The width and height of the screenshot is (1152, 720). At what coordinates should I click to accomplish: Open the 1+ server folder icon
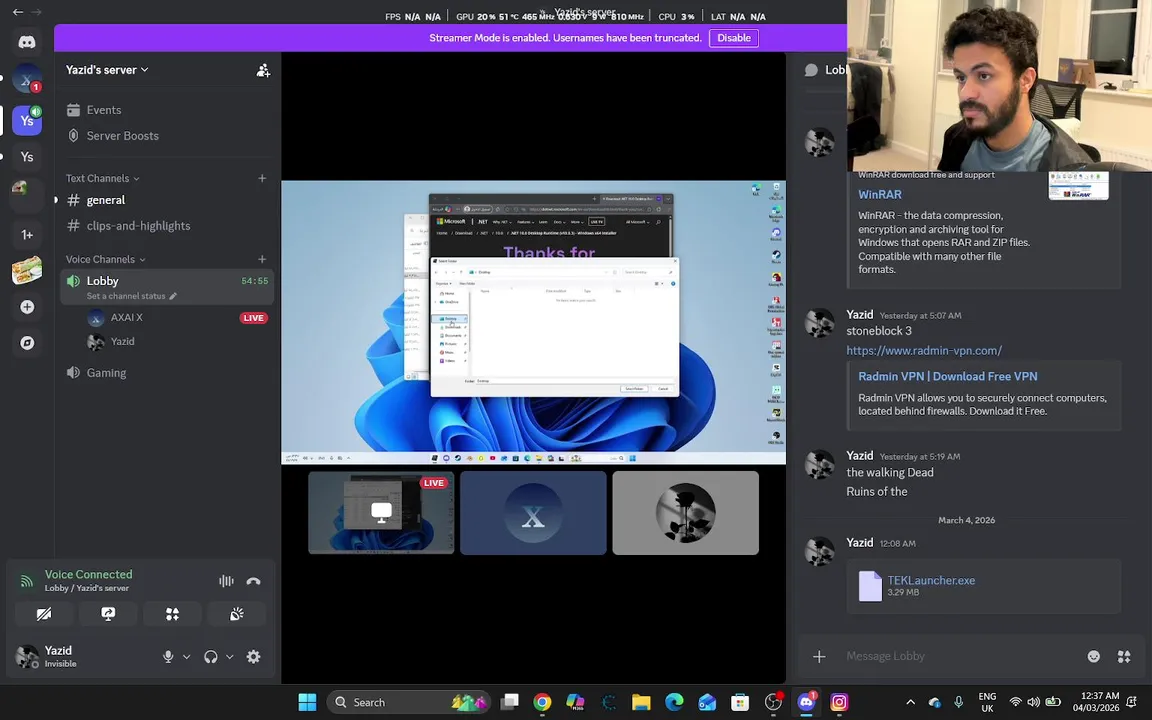(27, 234)
